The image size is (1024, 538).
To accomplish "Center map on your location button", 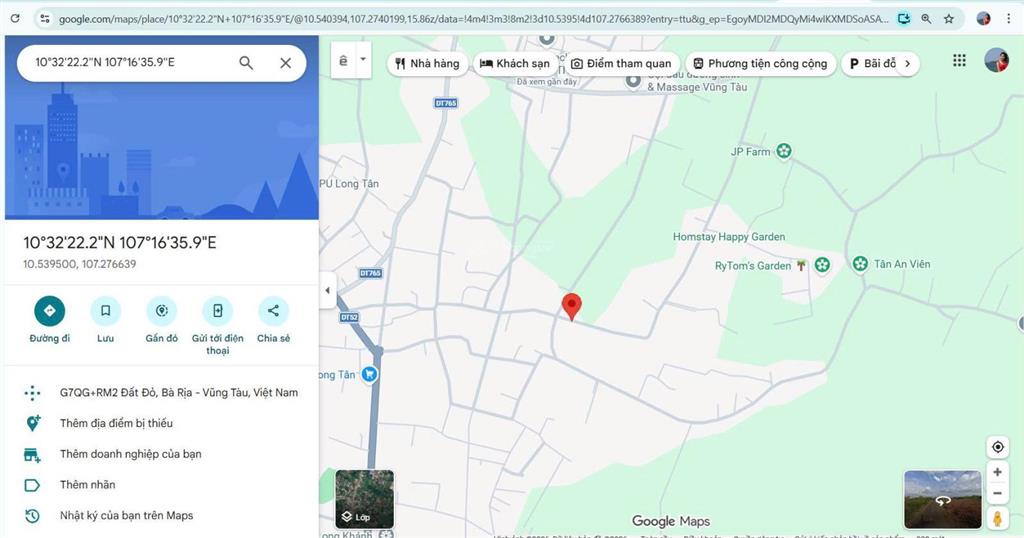I will click(997, 447).
